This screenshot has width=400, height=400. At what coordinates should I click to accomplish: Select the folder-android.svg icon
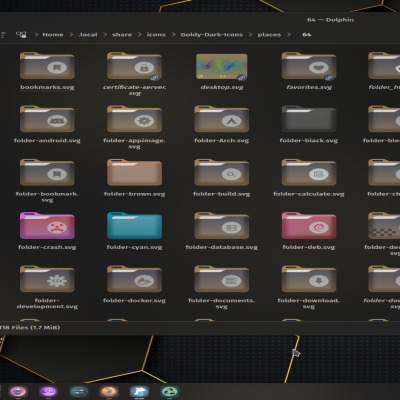pos(47,119)
